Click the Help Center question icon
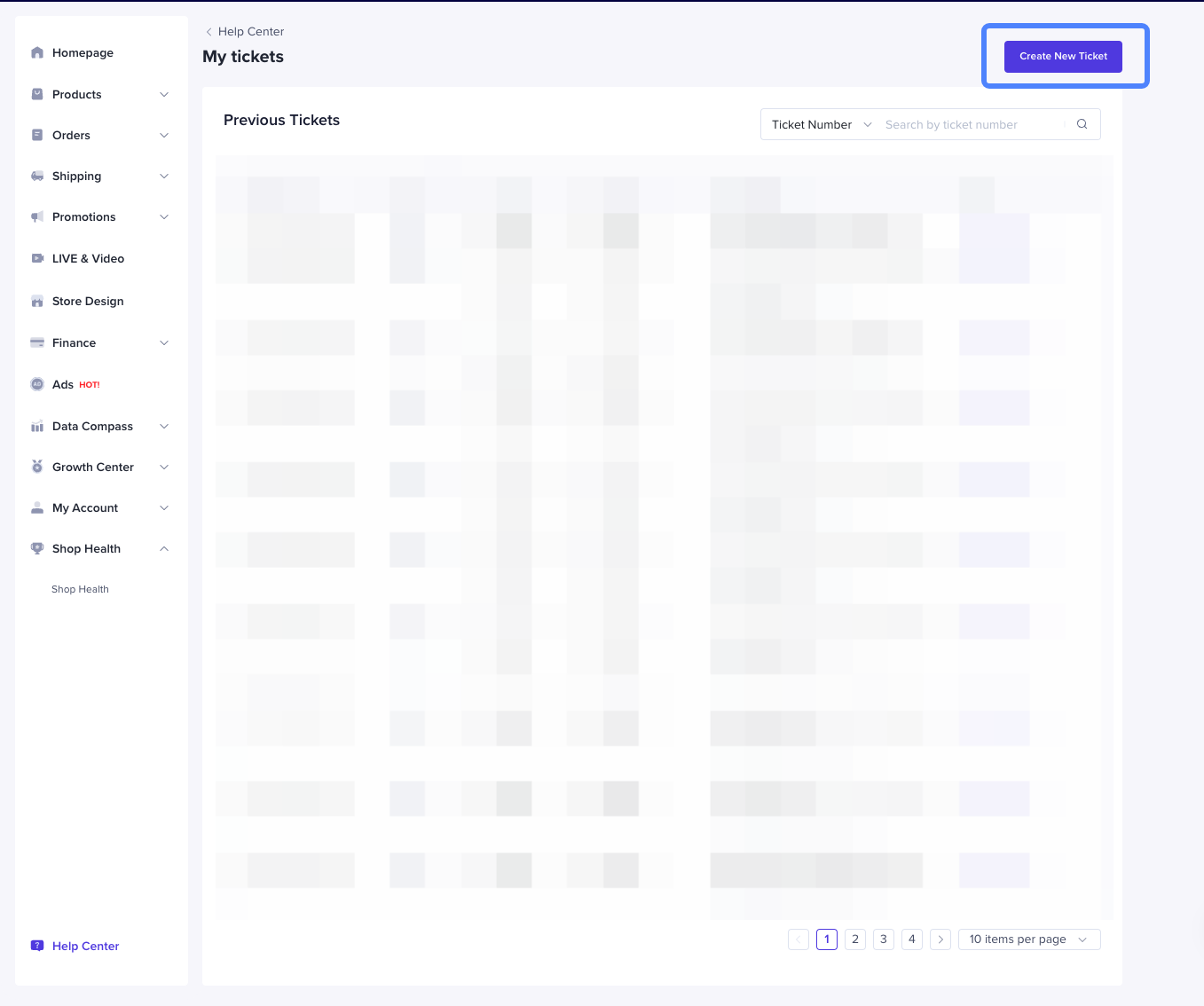Viewport: 1204px width, 1006px height. click(37, 946)
